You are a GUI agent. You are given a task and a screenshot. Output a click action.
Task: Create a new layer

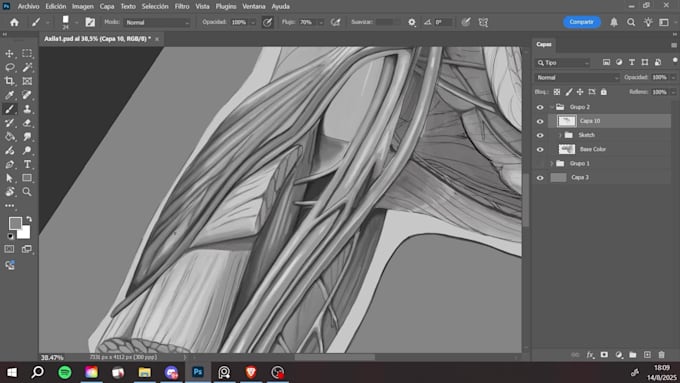647,355
